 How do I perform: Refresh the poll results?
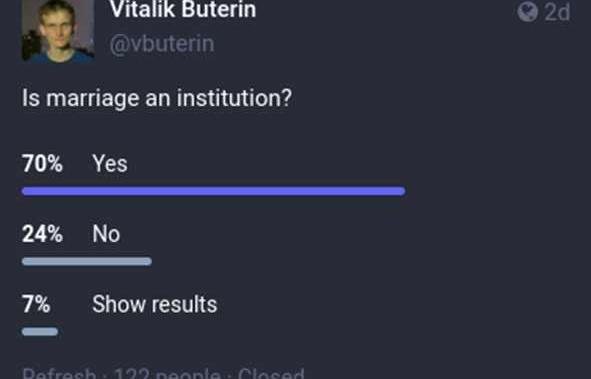coord(59,374)
